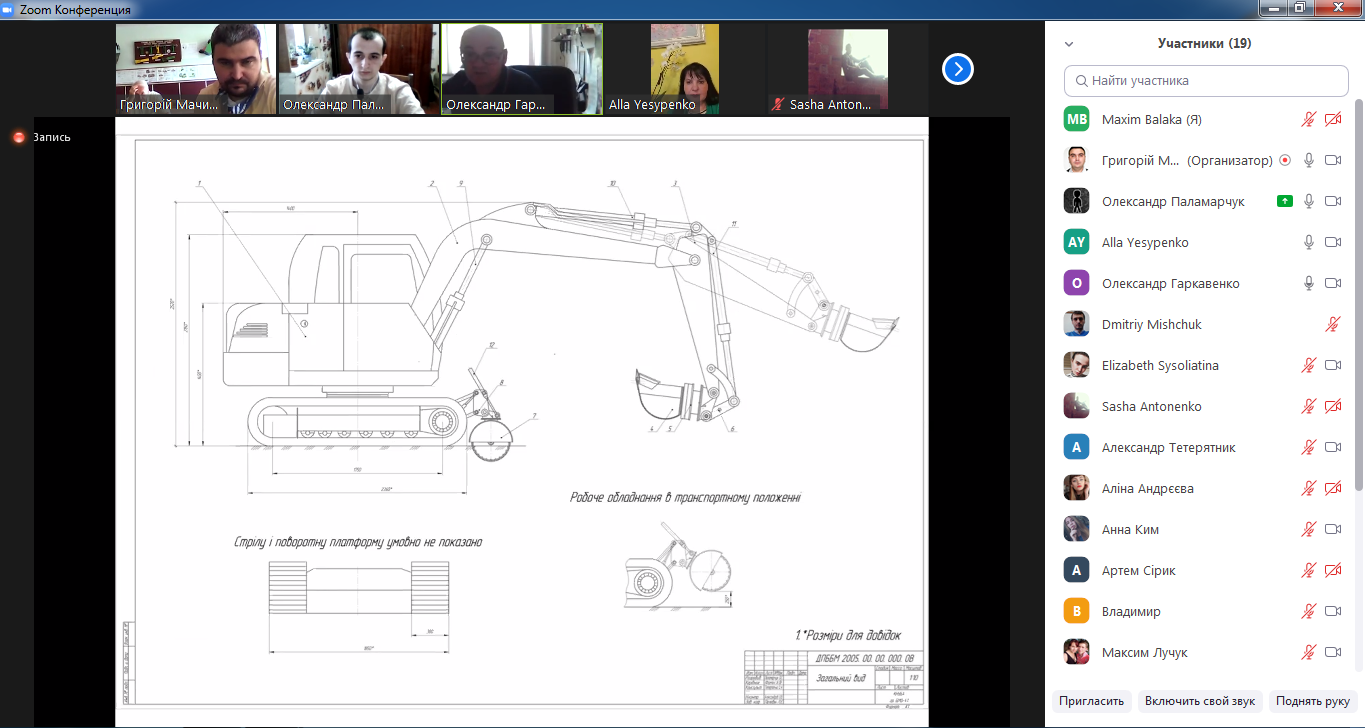The height and width of the screenshot is (728, 1365).
Task: Click Максим Лучук's camera icon
Action: pos(1333,652)
